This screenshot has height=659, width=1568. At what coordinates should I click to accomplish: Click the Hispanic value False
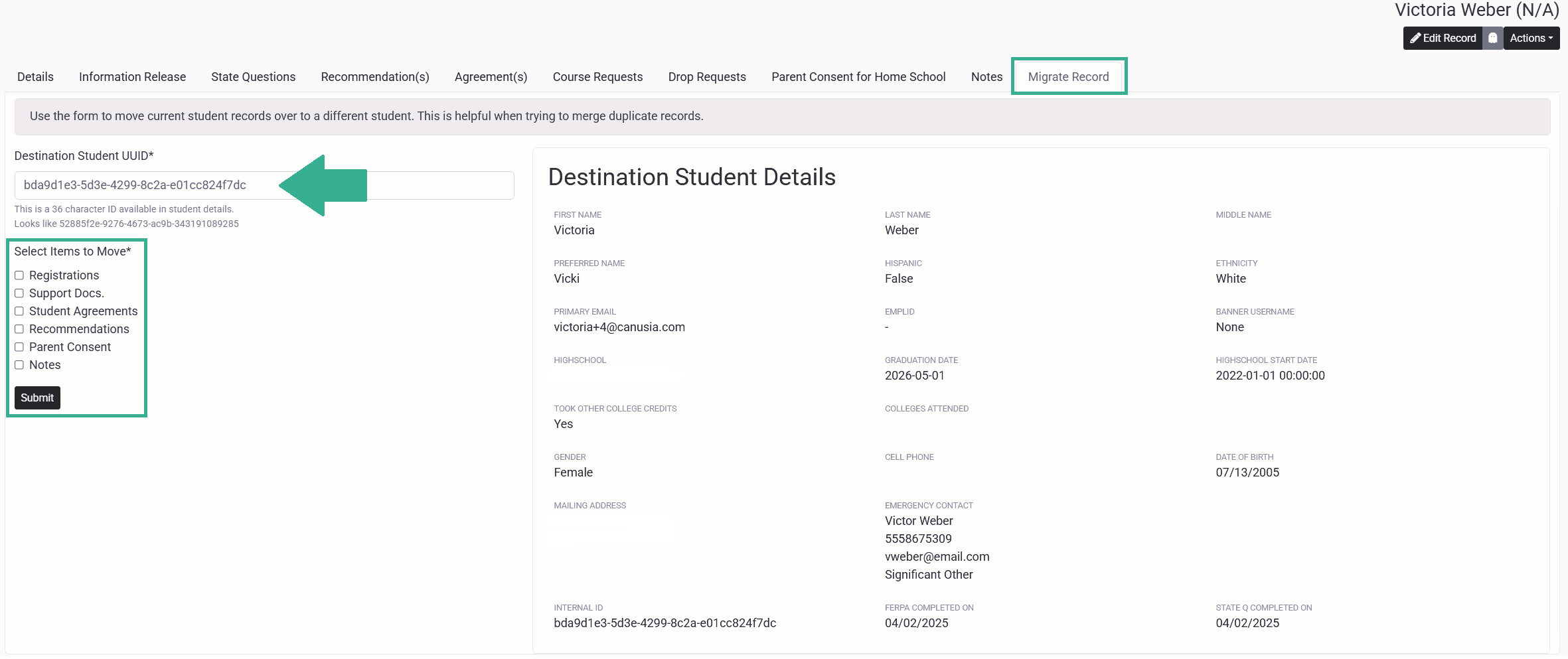click(899, 279)
